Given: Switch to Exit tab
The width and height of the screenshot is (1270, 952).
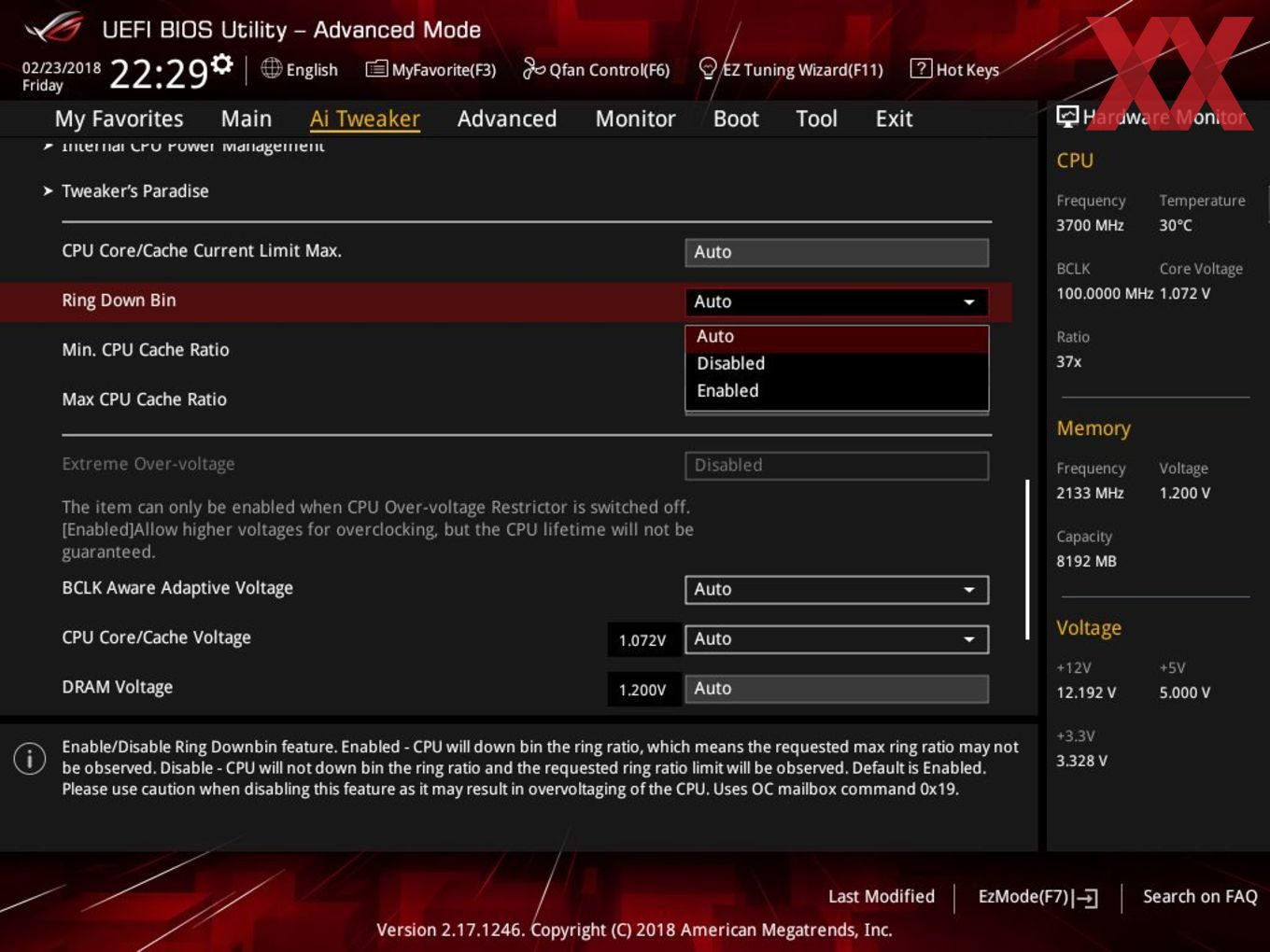Looking at the screenshot, I should pos(894,119).
